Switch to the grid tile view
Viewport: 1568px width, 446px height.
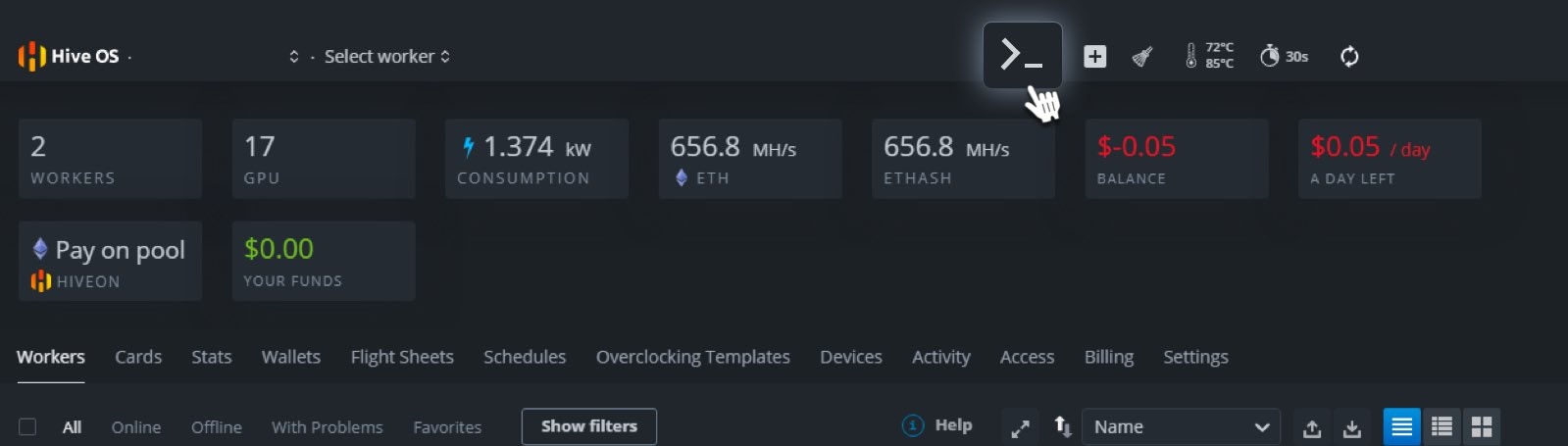point(1482,426)
